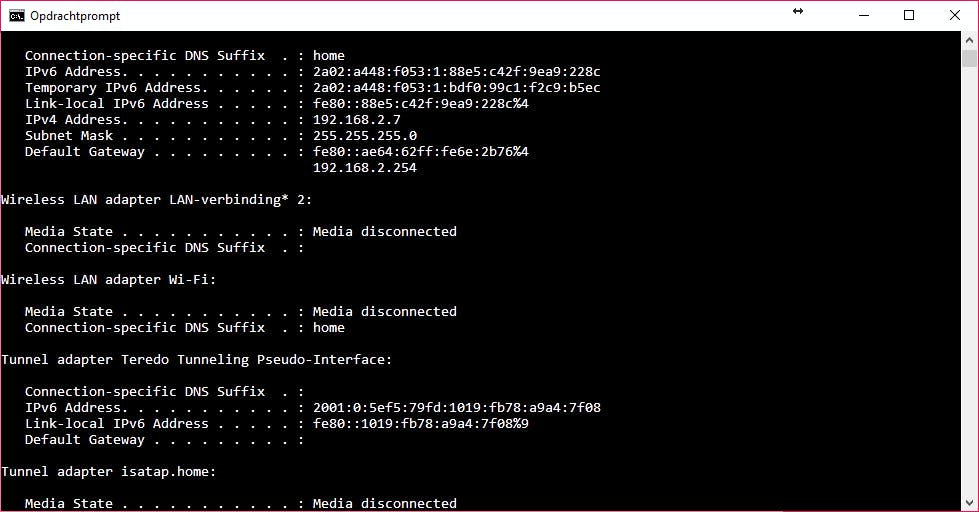Image resolution: width=979 pixels, height=512 pixels.
Task: Click the scrollbar up arrow
Action: coord(969,39)
